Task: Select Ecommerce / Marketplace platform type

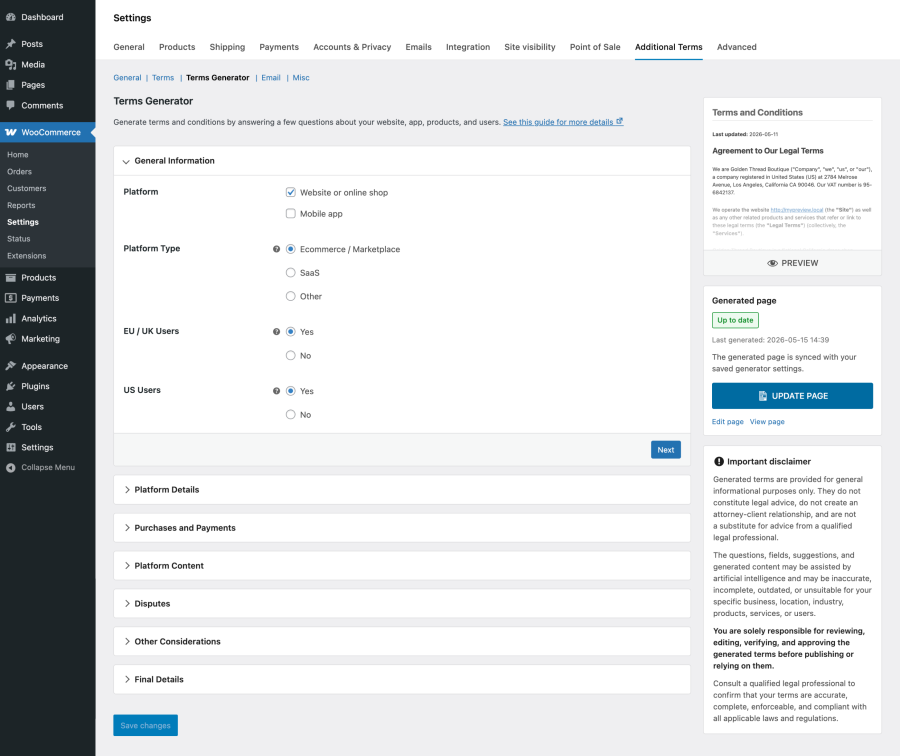Action: coord(290,249)
